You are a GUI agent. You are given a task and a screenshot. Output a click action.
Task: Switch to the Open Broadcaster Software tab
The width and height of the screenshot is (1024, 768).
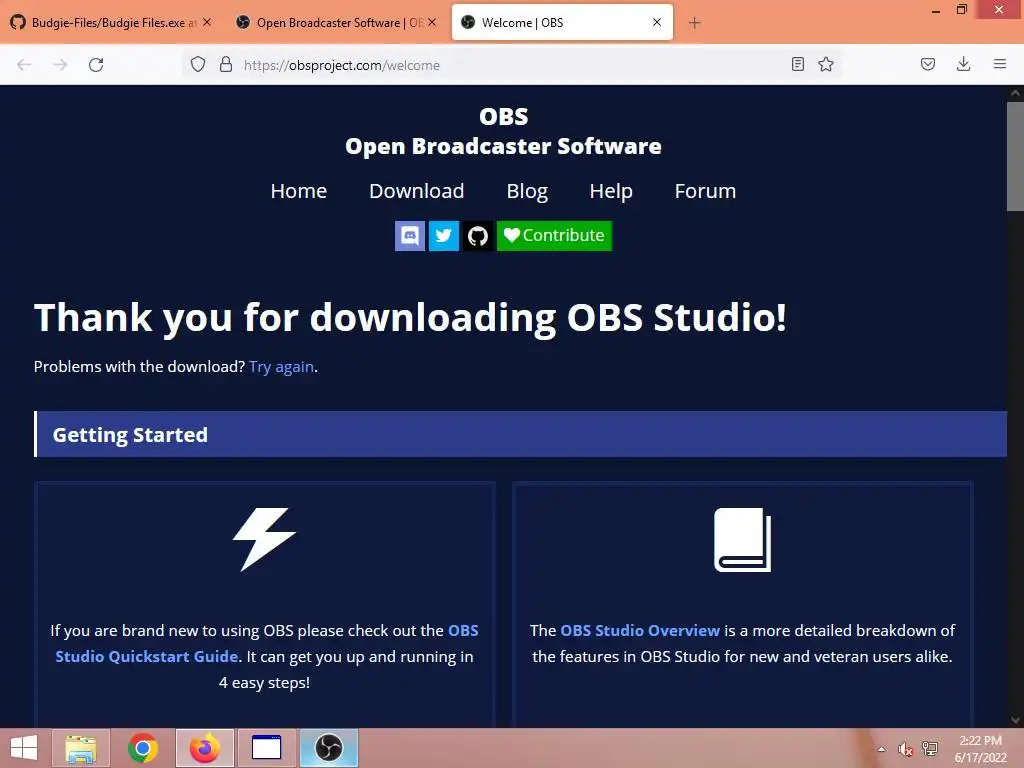coord(329,22)
